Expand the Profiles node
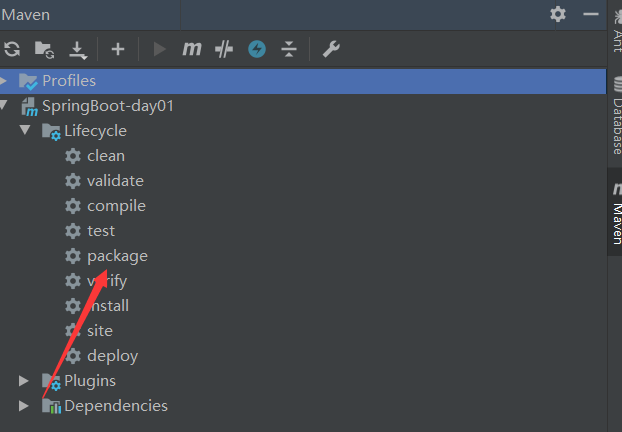The width and height of the screenshot is (622, 432). tap(4, 81)
